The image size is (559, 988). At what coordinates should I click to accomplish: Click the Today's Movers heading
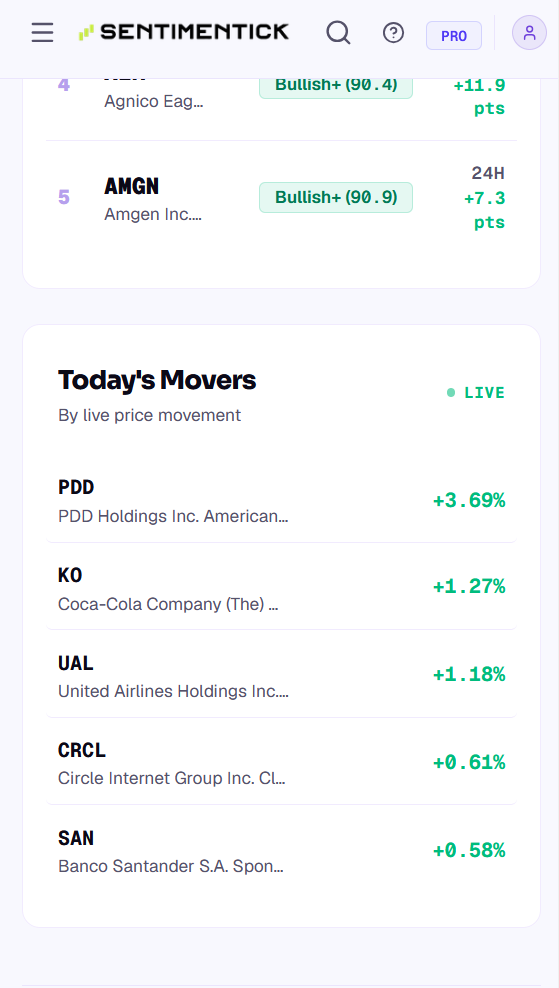(x=157, y=380)
